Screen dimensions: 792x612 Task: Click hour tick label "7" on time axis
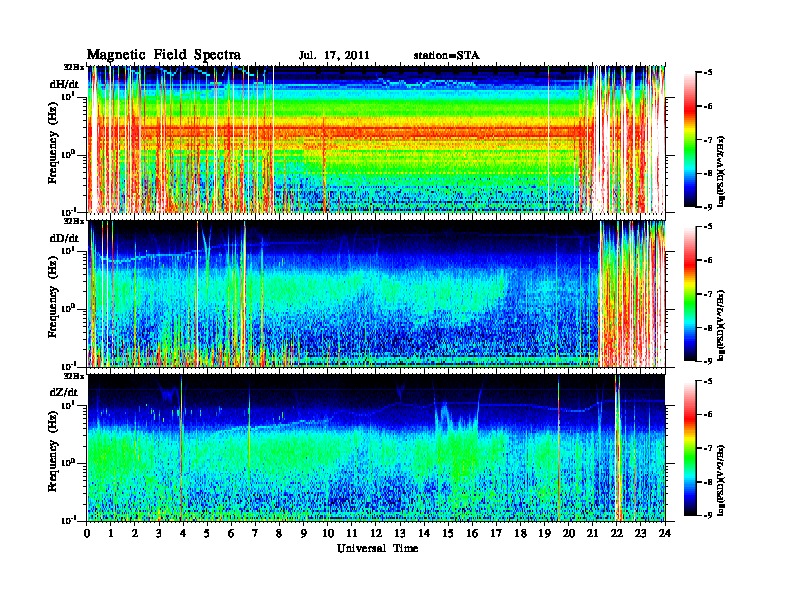(255, 533)
